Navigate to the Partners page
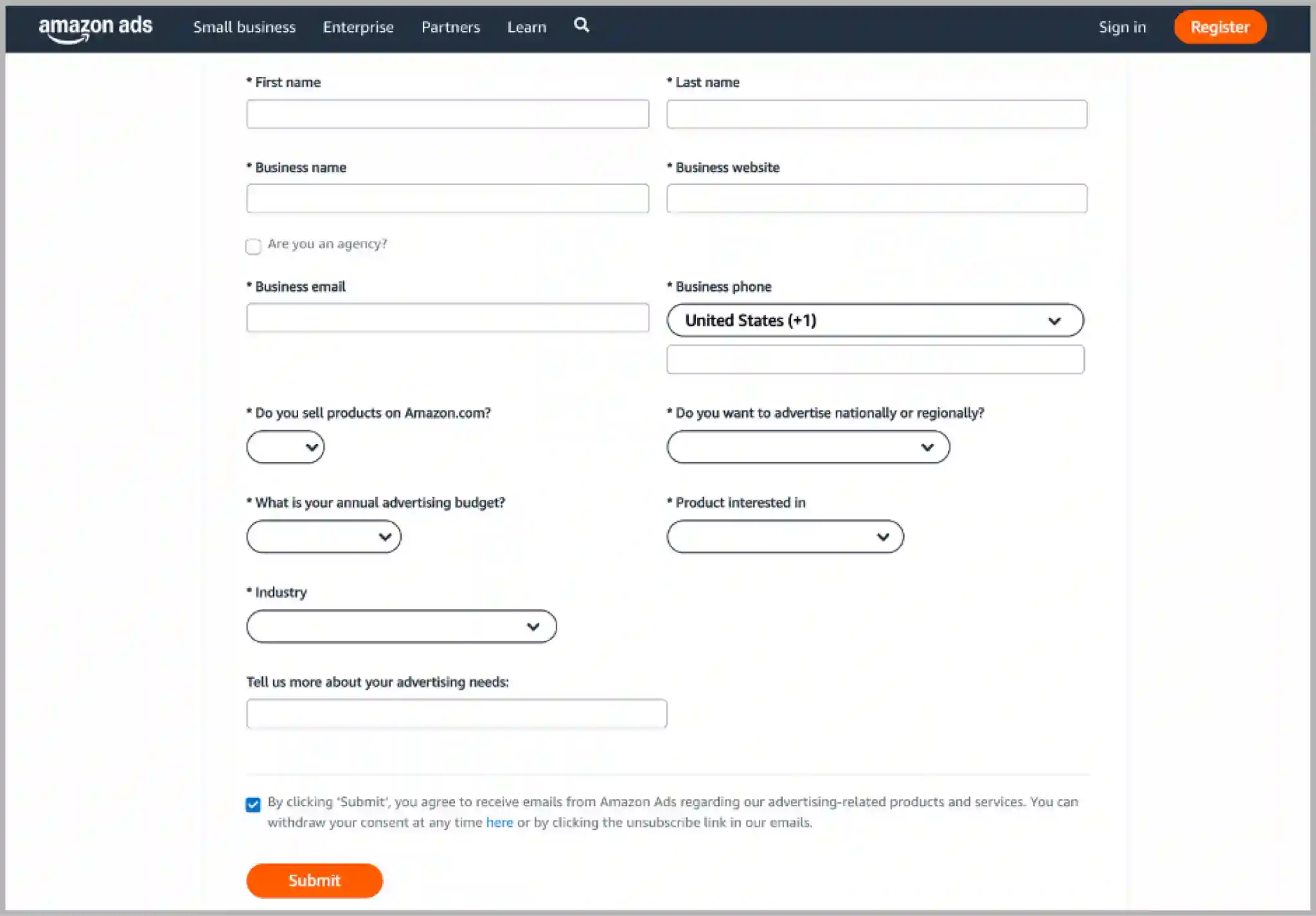1316x916 pixels. point(450,27)
